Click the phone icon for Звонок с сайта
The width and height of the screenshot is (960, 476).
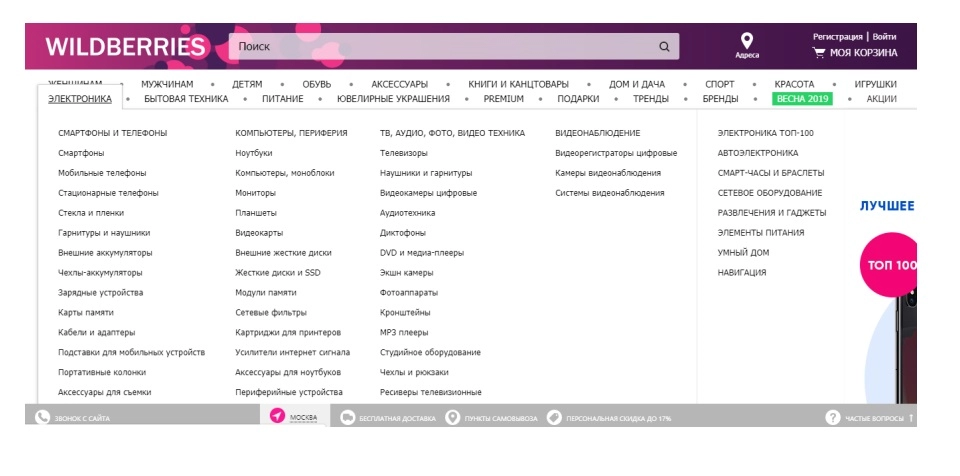click(42, 418)
